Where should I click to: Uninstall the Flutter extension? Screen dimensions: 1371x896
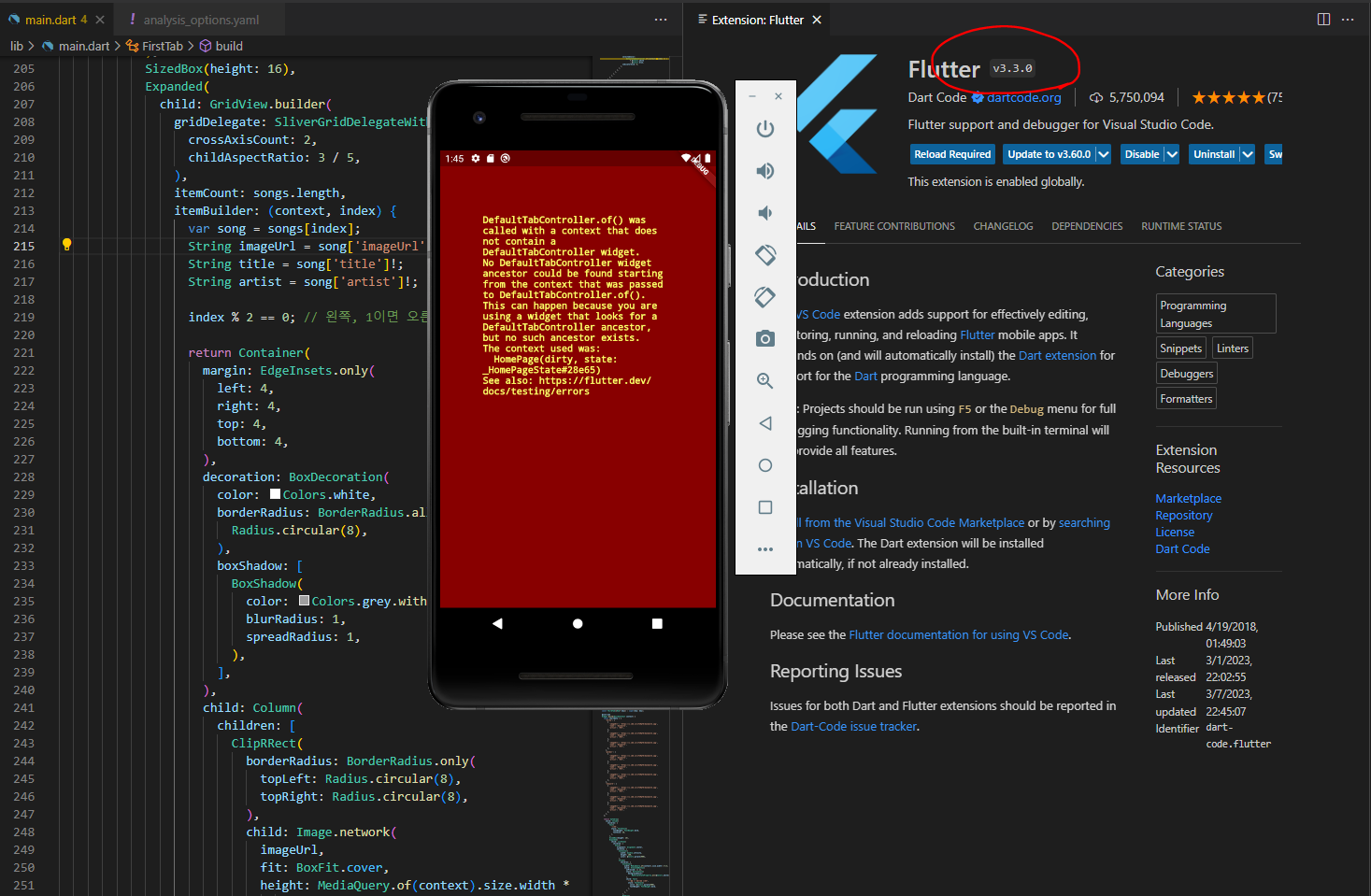1214,154
